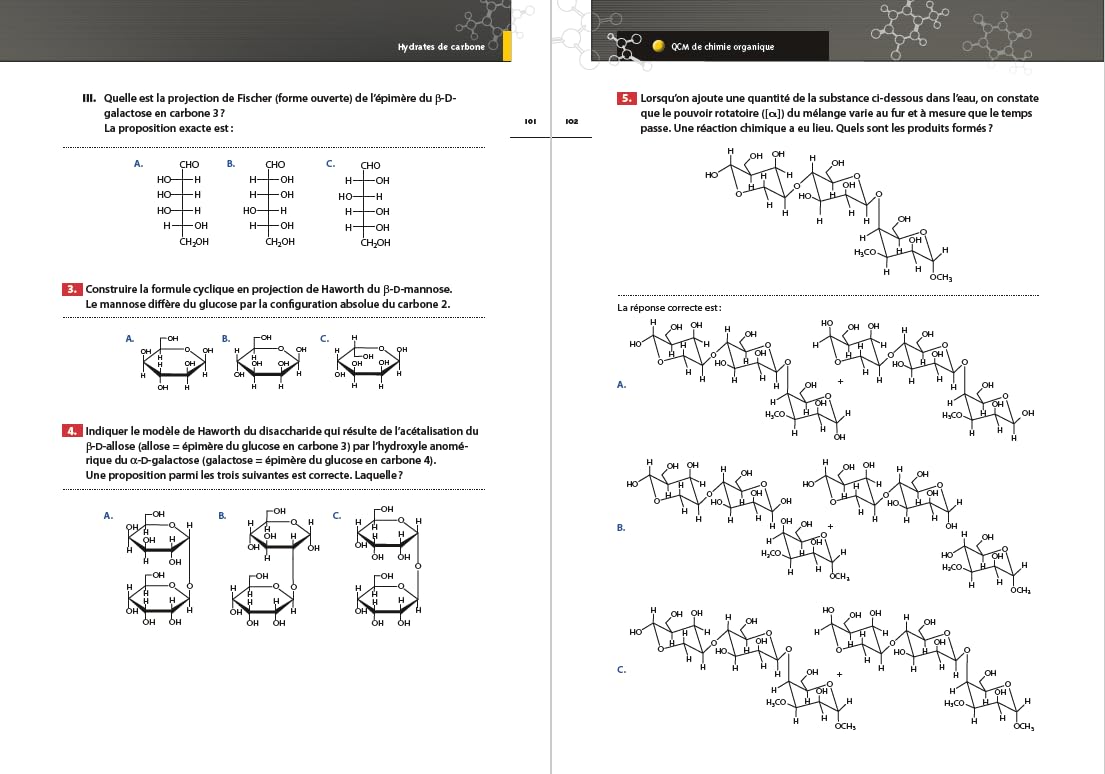
Task: Click page number 102
Action: (x=572, y=121)
